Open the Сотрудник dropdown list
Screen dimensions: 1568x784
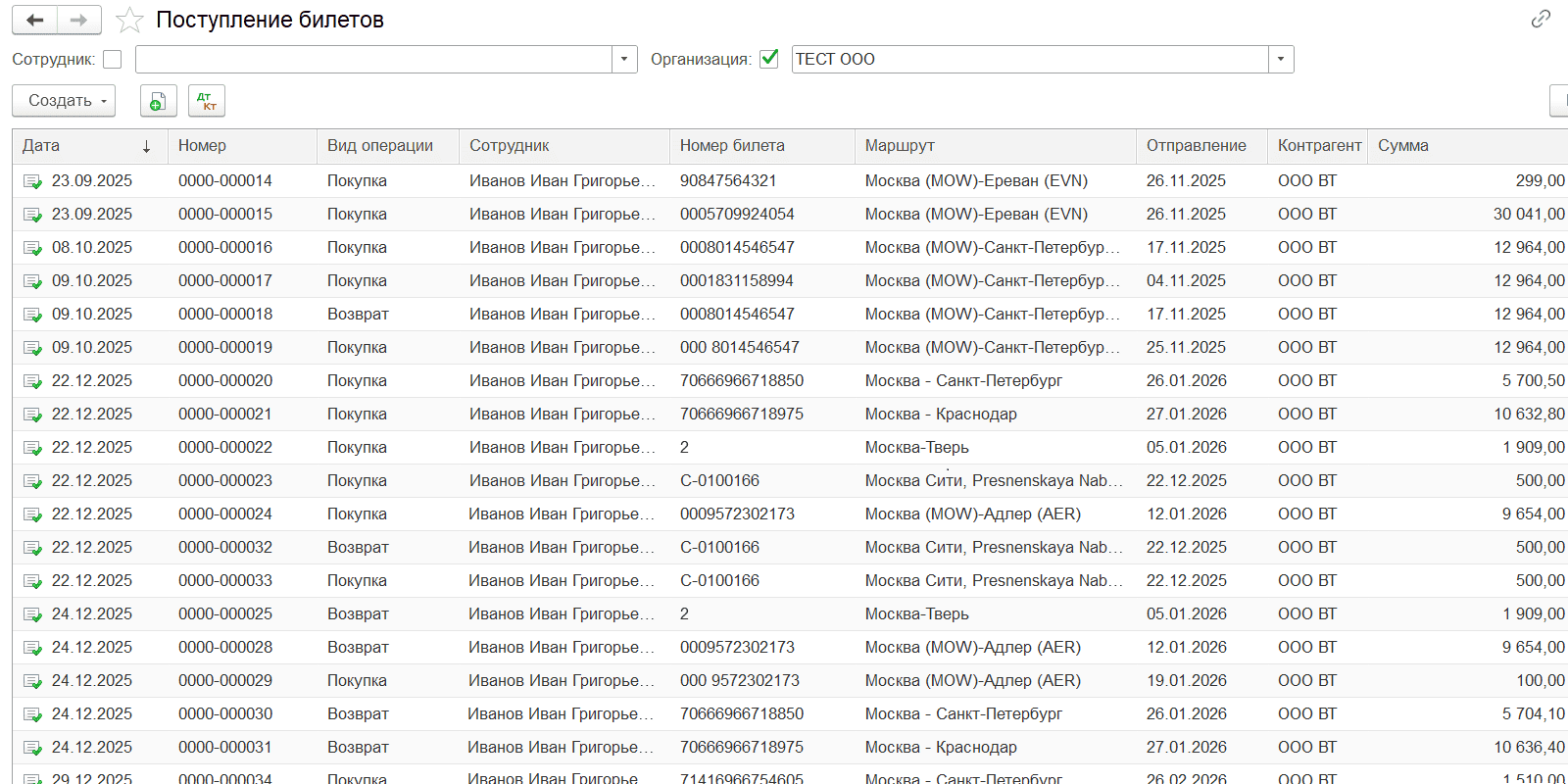[624, 60]
